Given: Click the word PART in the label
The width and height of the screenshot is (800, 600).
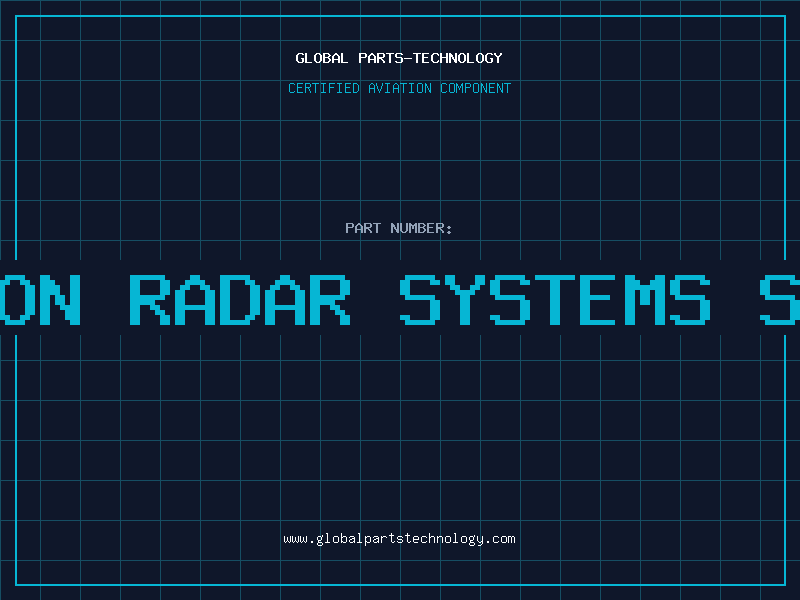Looking at the screenshot, I should tap(363, 228).
